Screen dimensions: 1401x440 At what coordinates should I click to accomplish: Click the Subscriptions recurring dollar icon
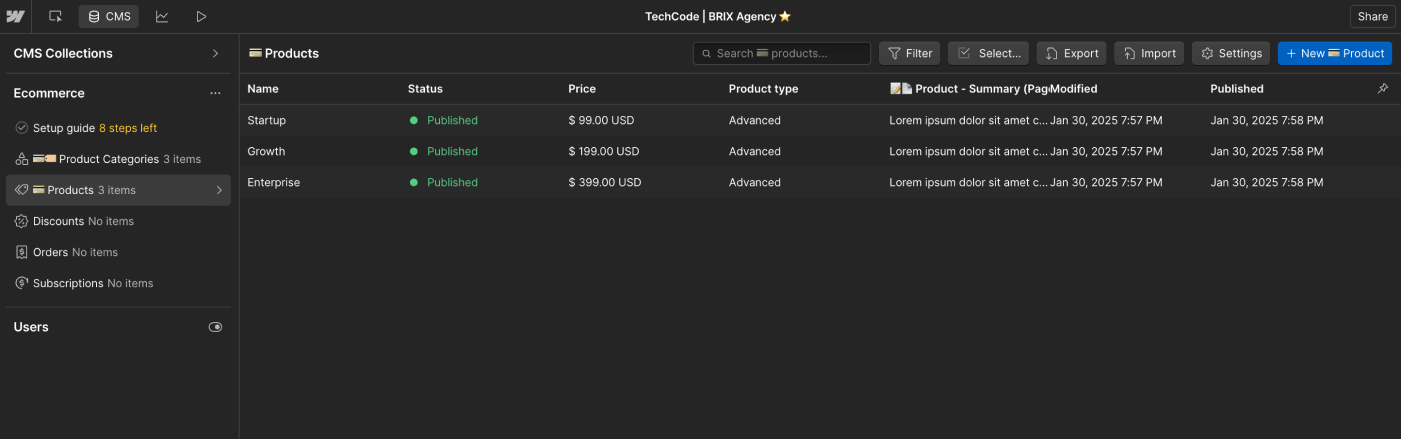[22, 283]
